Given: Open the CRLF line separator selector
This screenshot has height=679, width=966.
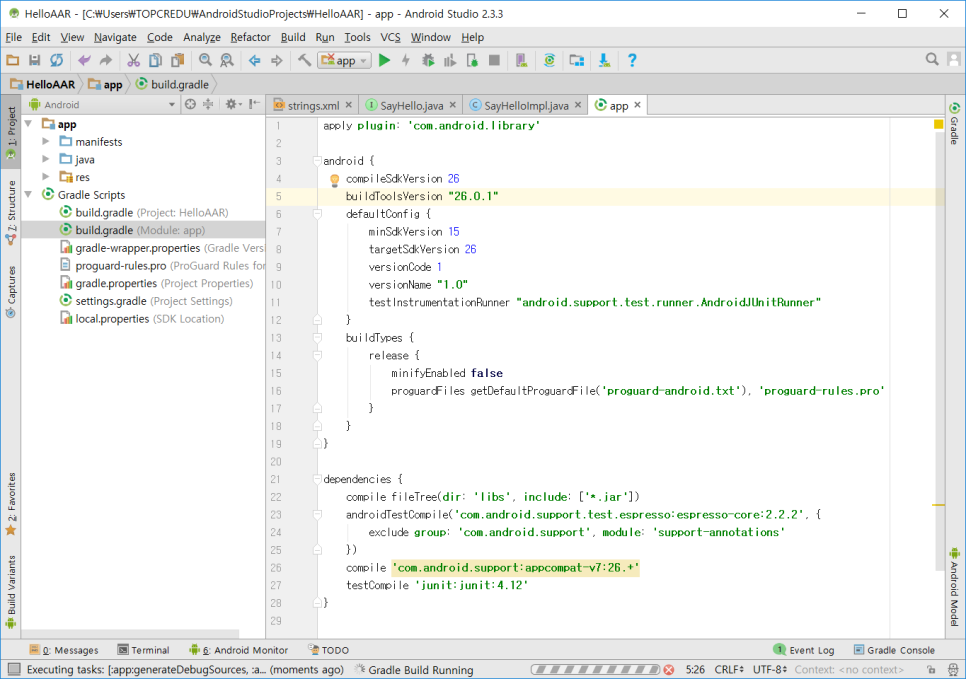Looking at the screenshot, I should (729, 669).
